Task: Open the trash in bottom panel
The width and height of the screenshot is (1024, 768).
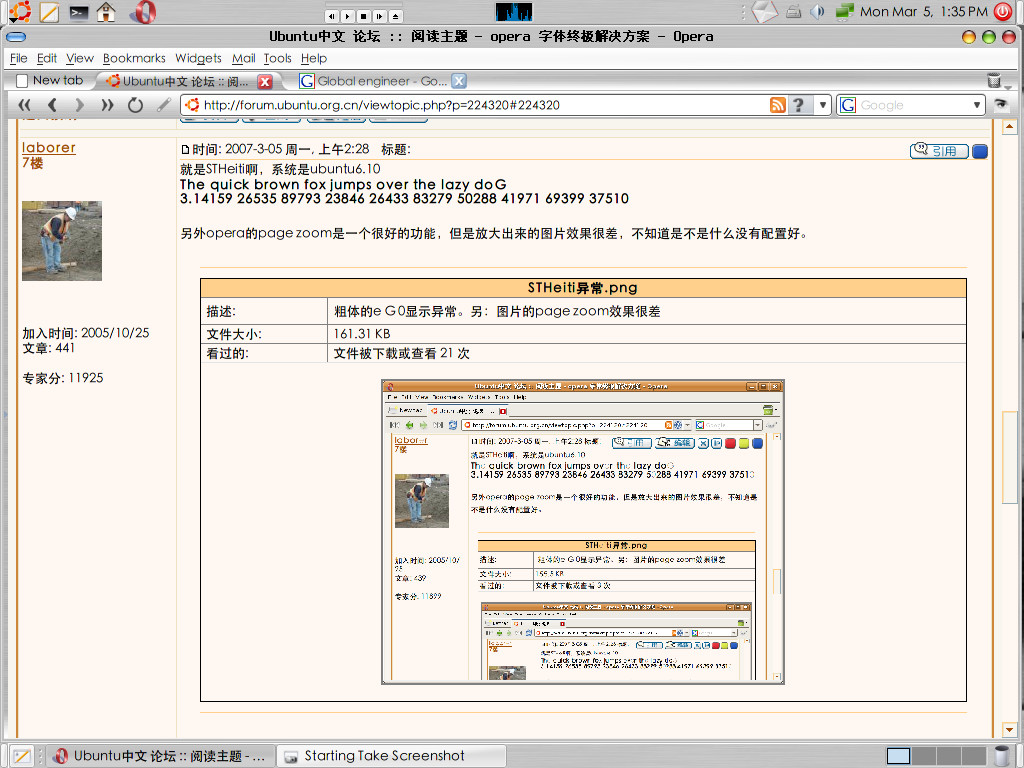Action: 1001,756
